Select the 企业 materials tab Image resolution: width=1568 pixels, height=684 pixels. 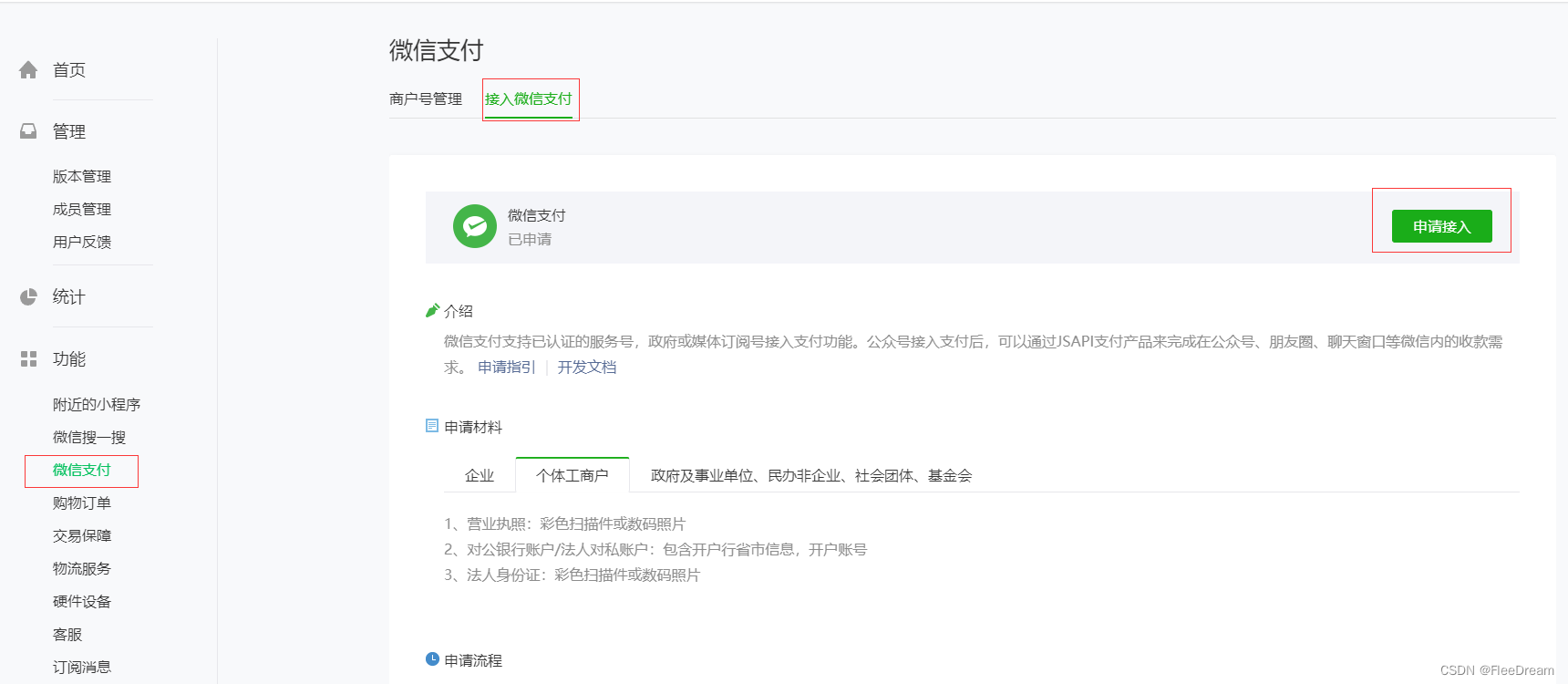click(x=480, y=475)
